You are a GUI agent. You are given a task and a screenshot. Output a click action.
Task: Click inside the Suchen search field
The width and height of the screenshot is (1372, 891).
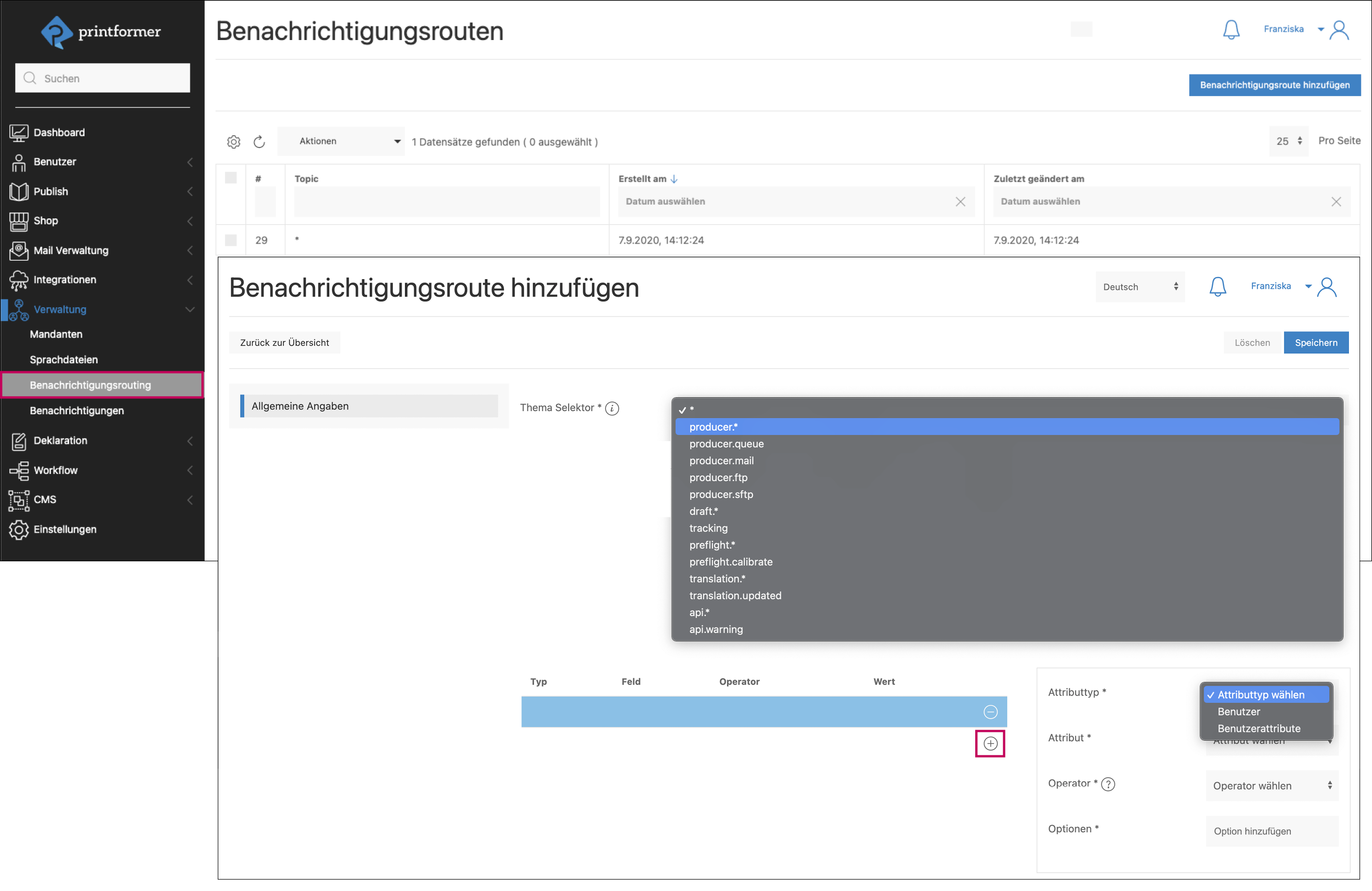103,78
